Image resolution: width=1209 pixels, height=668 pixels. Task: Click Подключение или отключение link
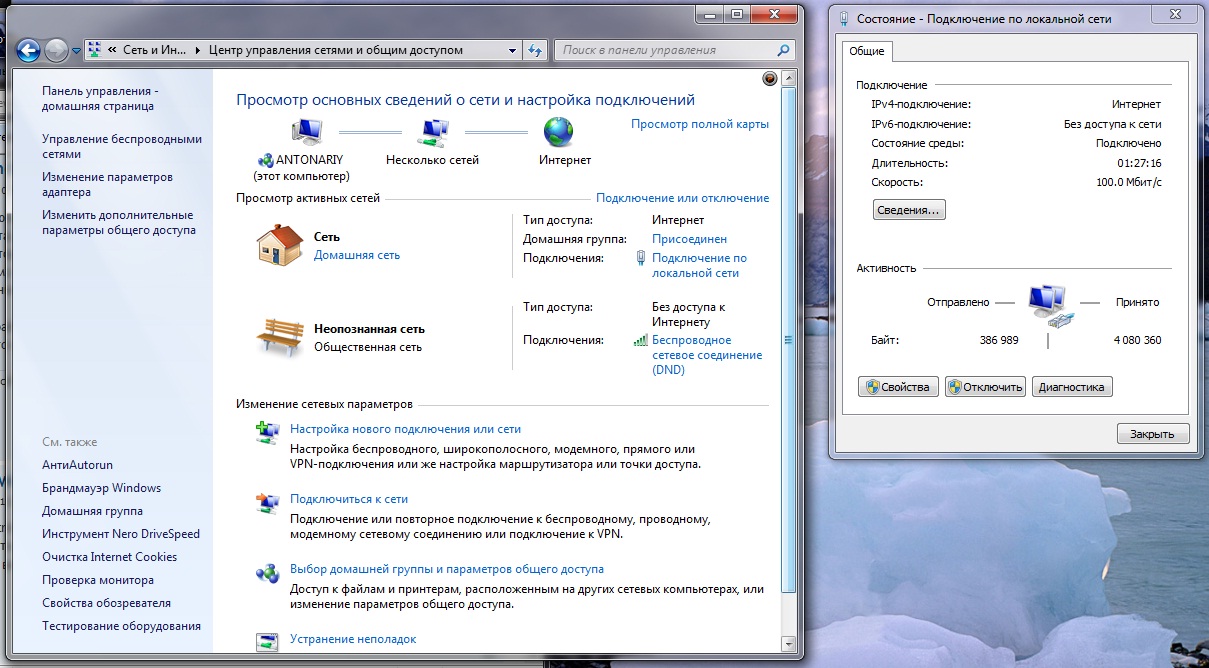pos(683,198)
